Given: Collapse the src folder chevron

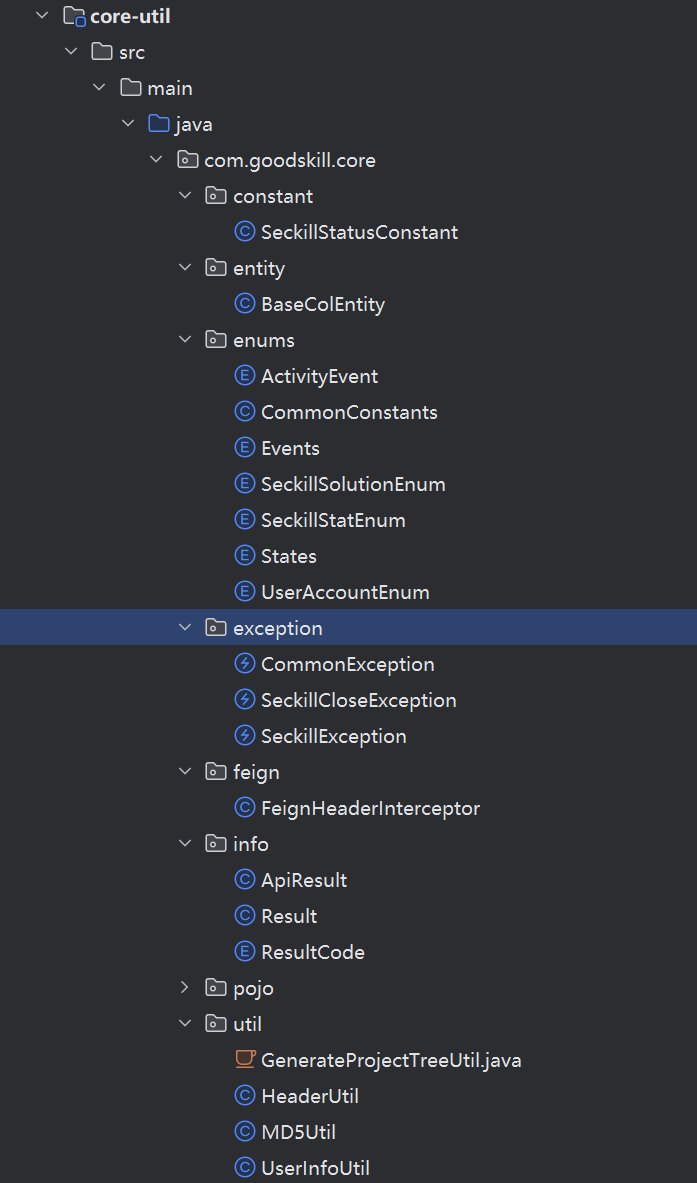Looking at the screenshot, I should pyautogui.click(x=71, y=52).
